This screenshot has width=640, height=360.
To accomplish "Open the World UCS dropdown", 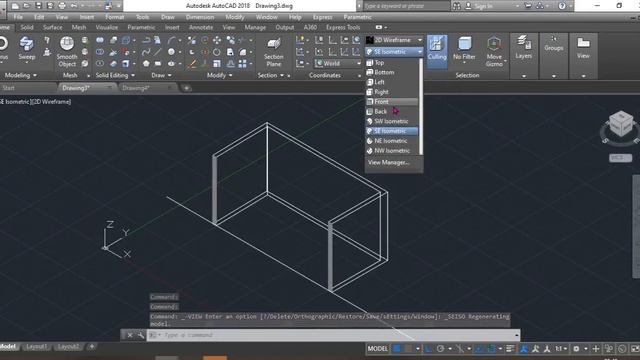I will pos(338,64).
